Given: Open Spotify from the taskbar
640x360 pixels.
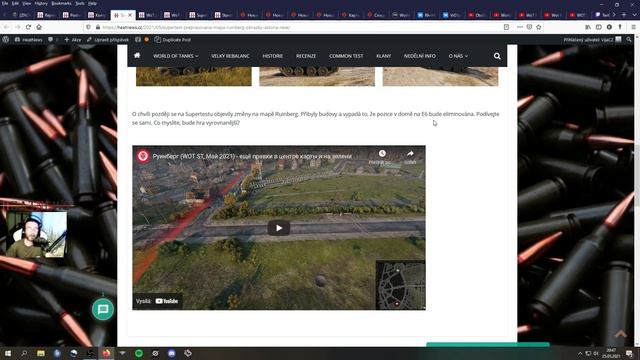Looking at the screenshot, I should point(139,353).
